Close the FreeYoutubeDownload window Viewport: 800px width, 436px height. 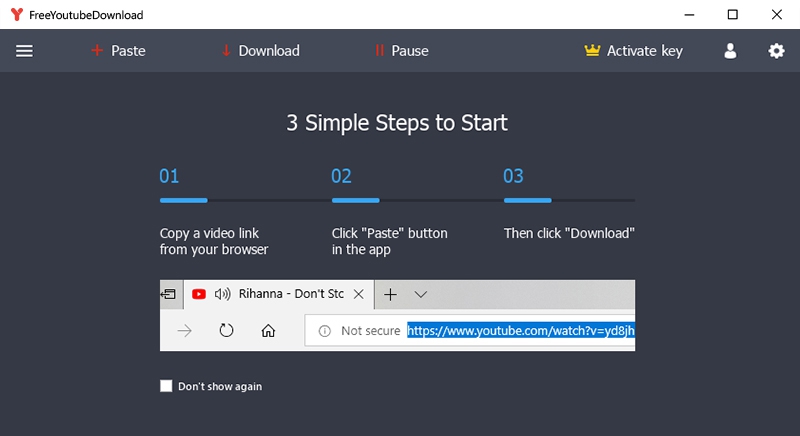(x=777, y=14)
